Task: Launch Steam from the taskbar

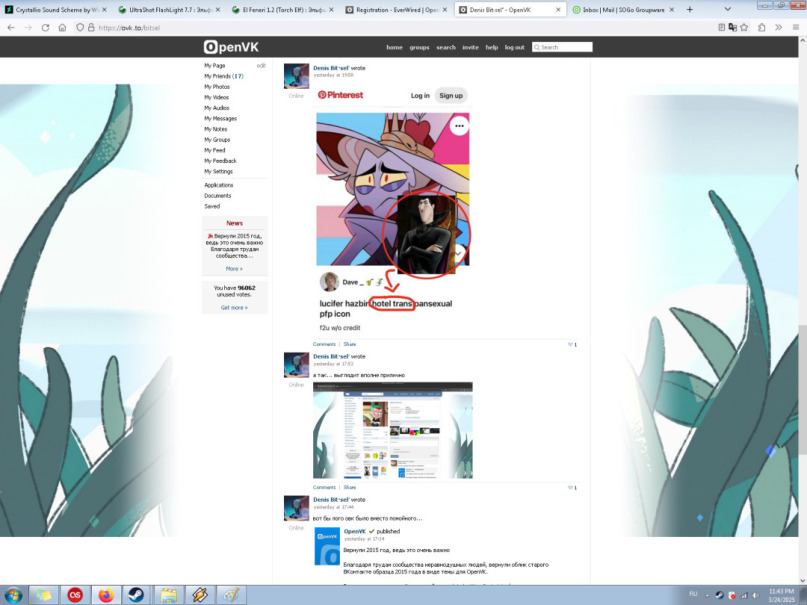Action: pyautogui.click(x=136, y=595)
